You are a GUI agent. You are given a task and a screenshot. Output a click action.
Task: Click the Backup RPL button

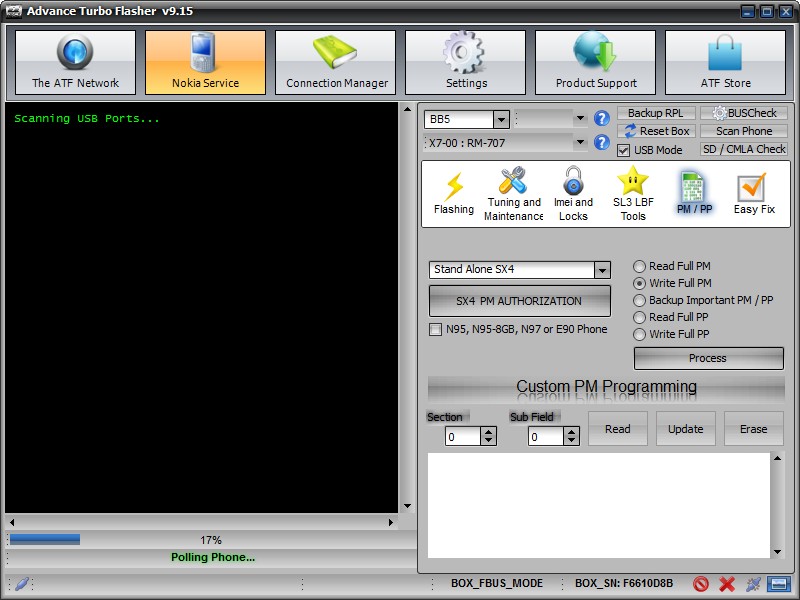657,113
